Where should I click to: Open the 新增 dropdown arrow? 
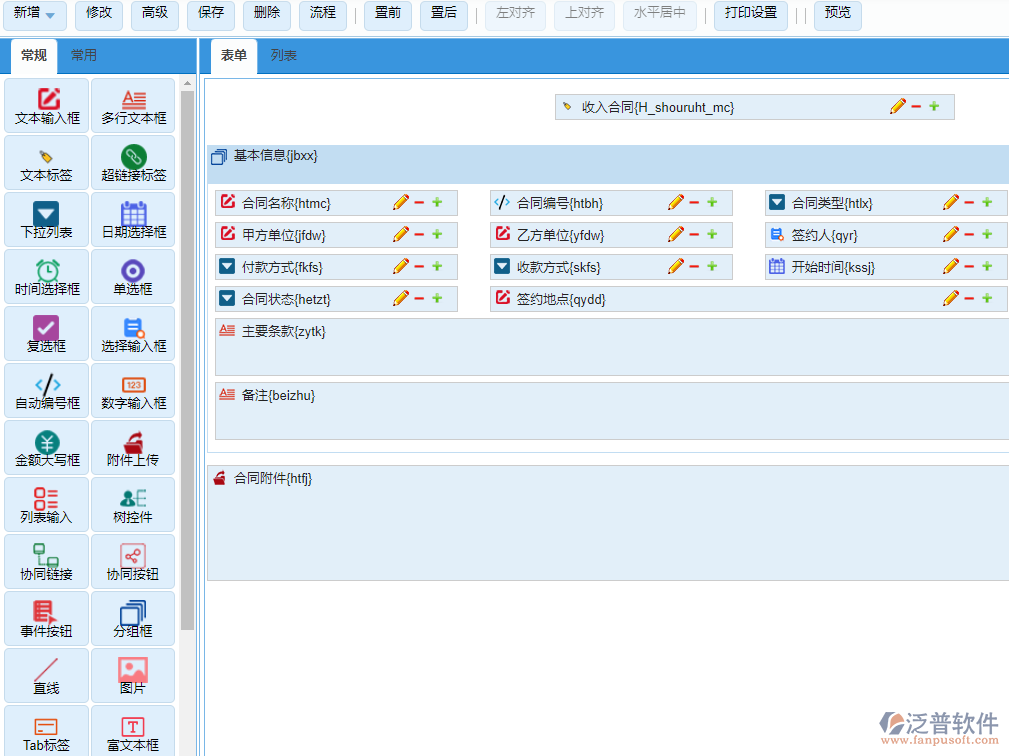click(48, 16)
